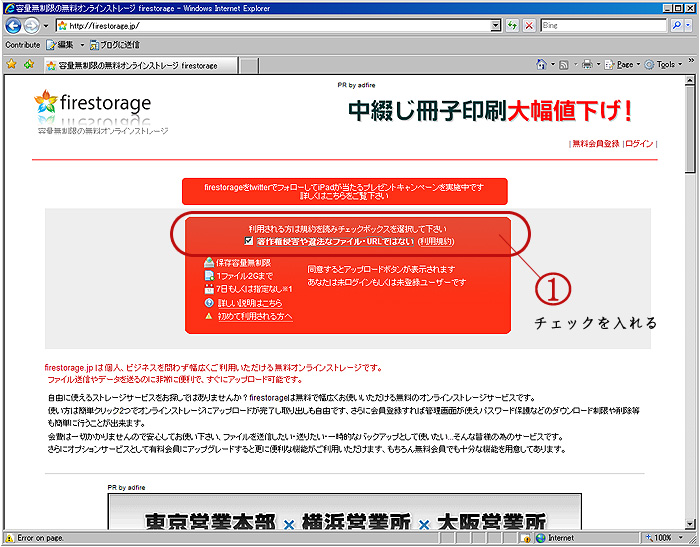Screen dimensions: 700x547
Task: Click the red Stop loading icon
Action: point(529,26)
